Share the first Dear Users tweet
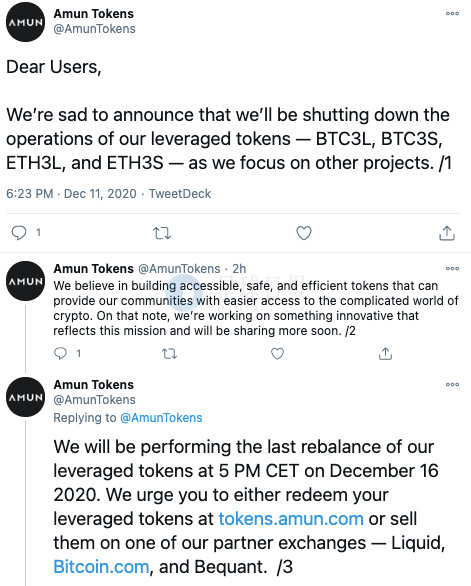 [447, 233]
